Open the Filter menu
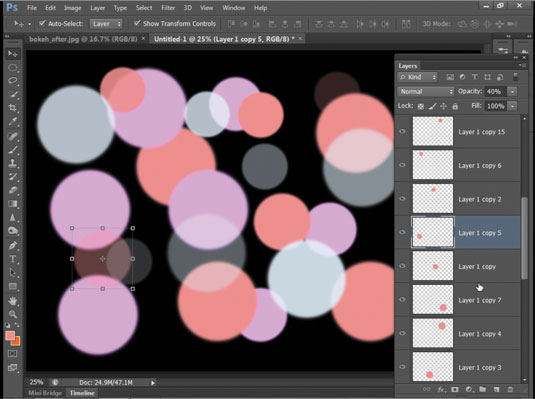 pyautogui.click(x=168, y=8)
